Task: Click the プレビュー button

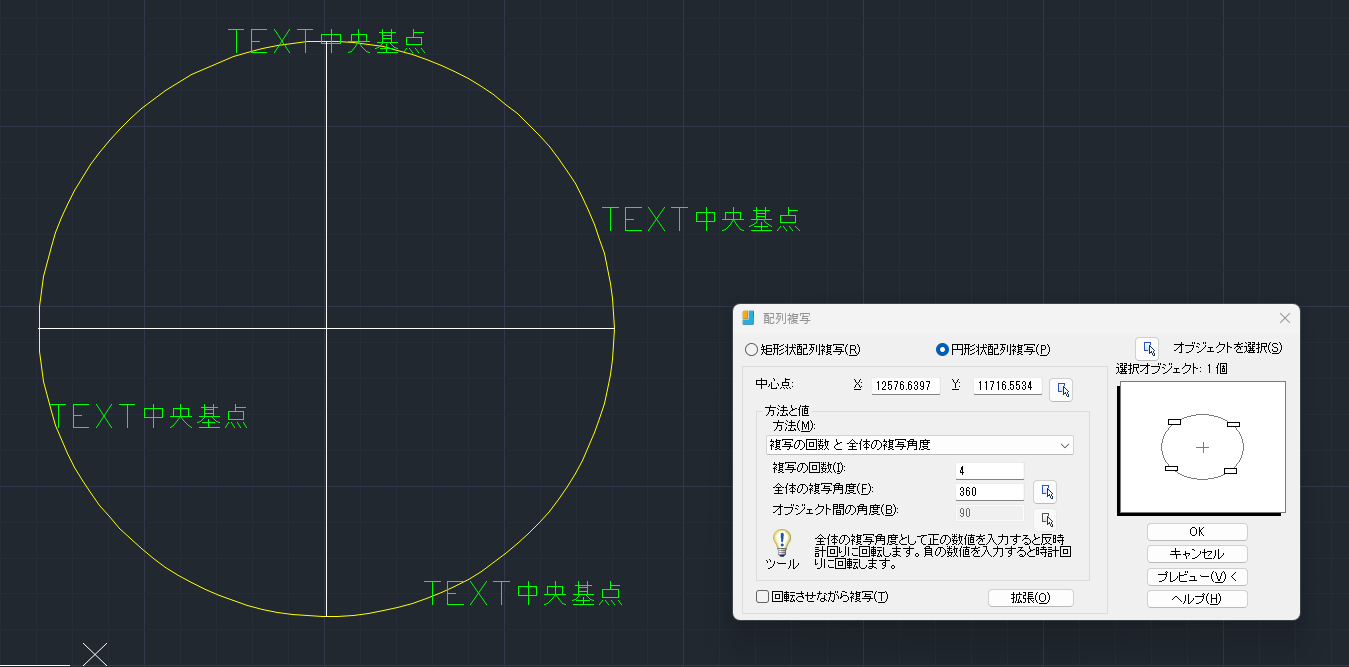Action: pos(1197,576)
